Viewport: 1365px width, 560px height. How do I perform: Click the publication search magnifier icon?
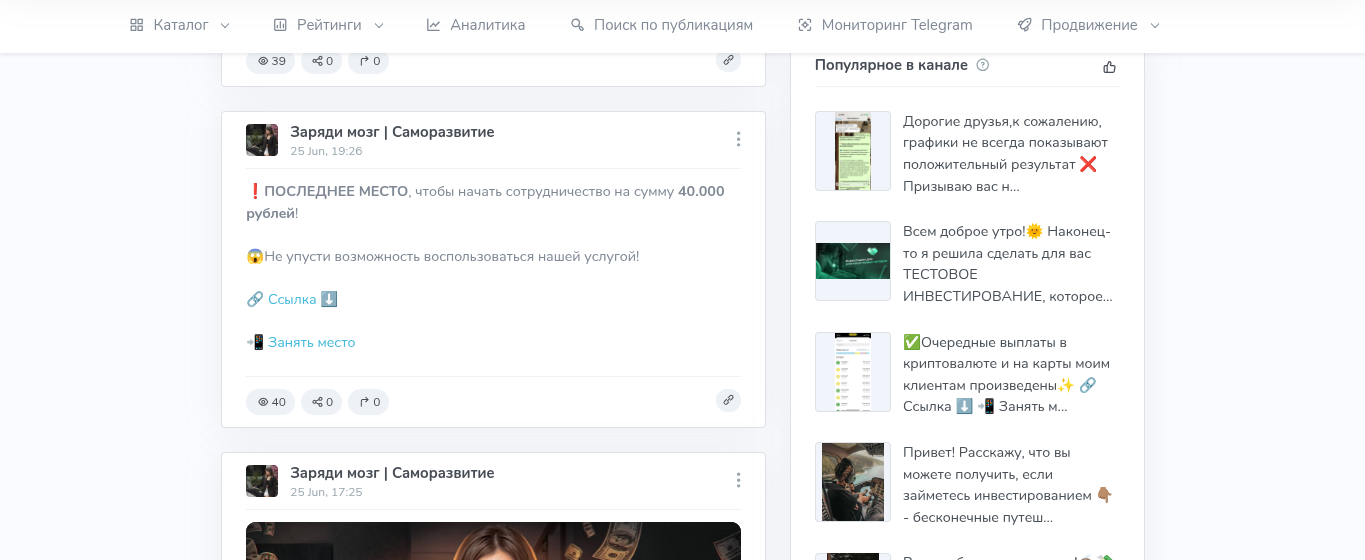coord(577,25)
